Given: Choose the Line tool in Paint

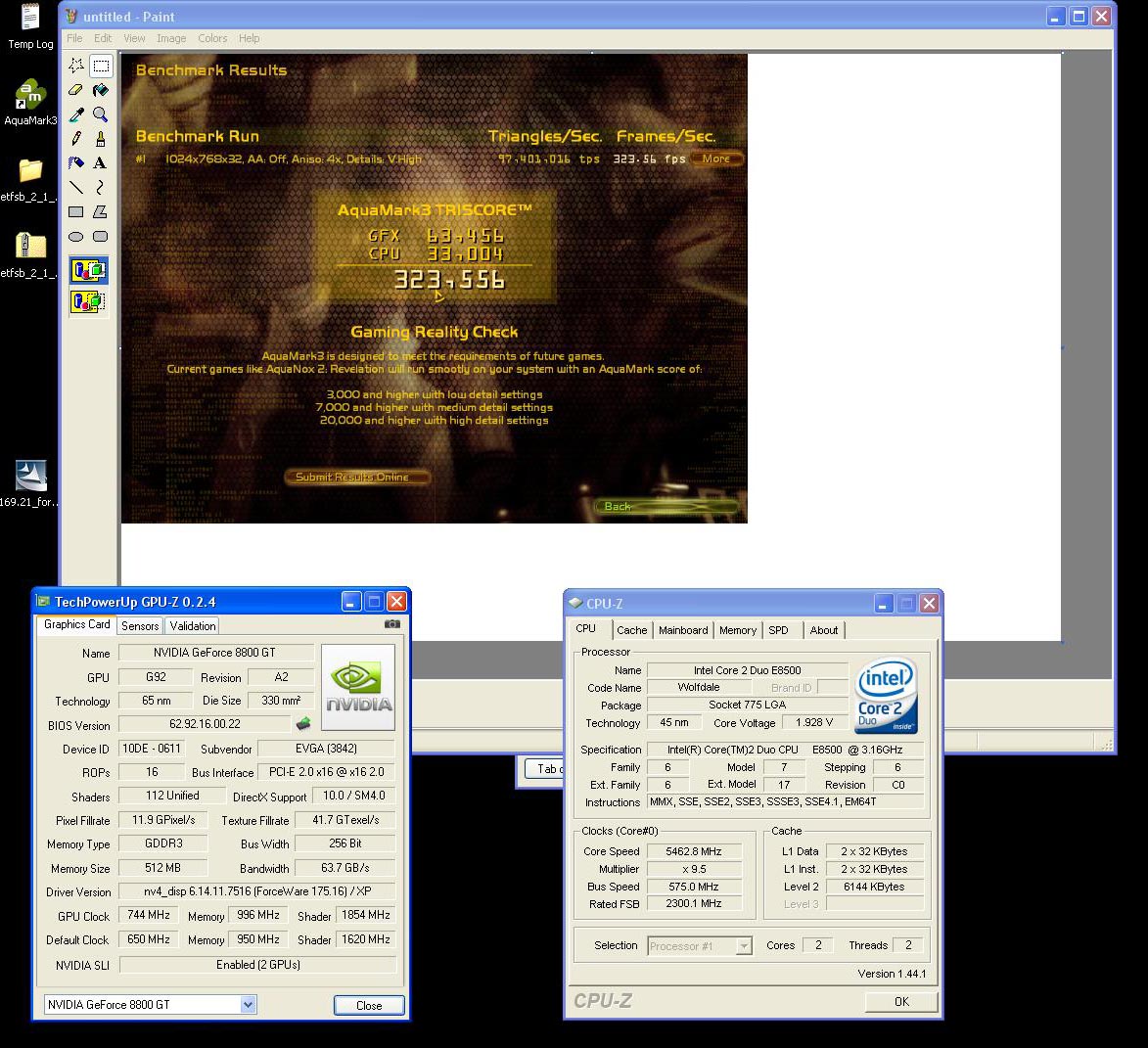Looking at the screenshot, I should (76, 187).
